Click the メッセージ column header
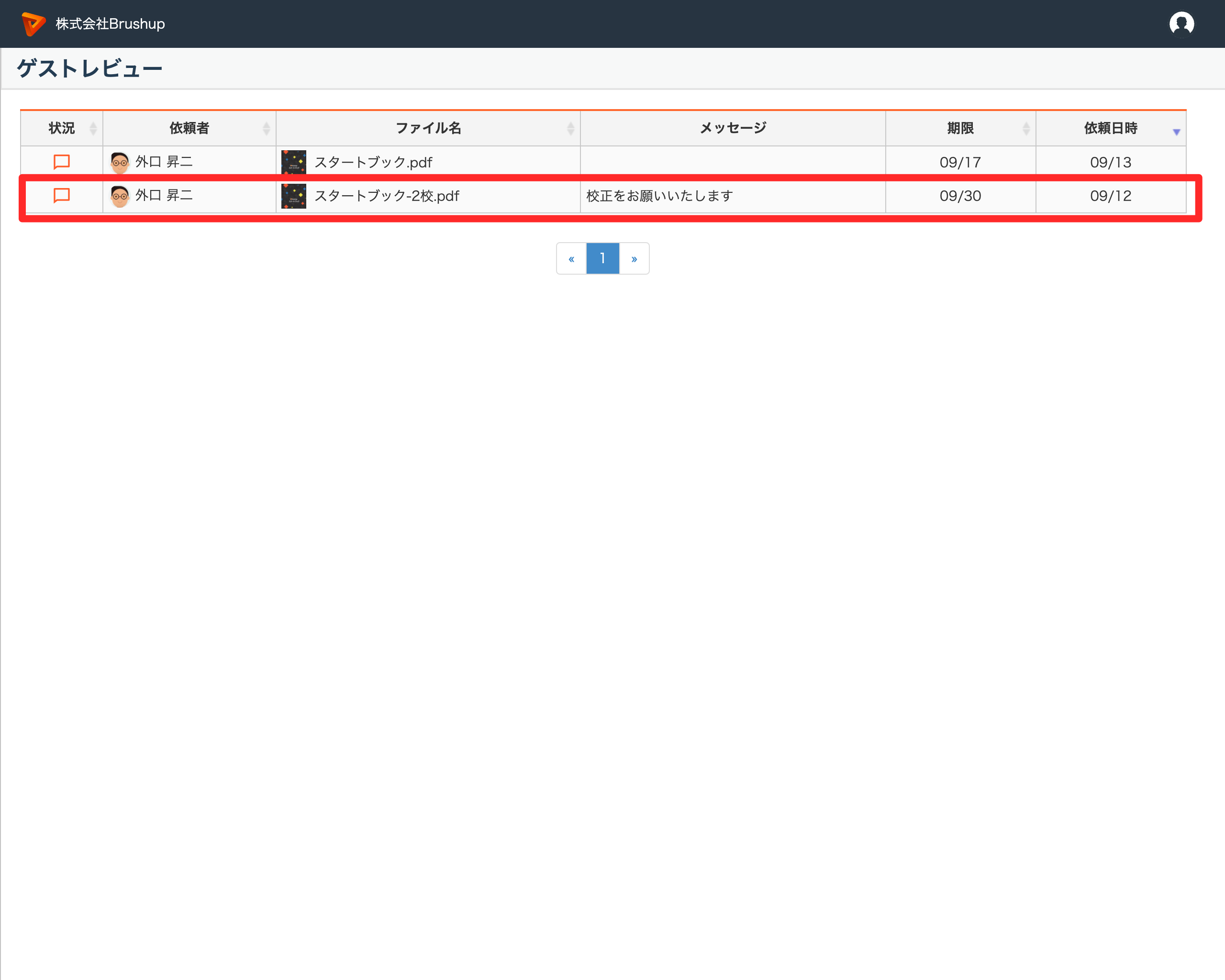This screenshot has height=980, width=1225. coord(733,128)
